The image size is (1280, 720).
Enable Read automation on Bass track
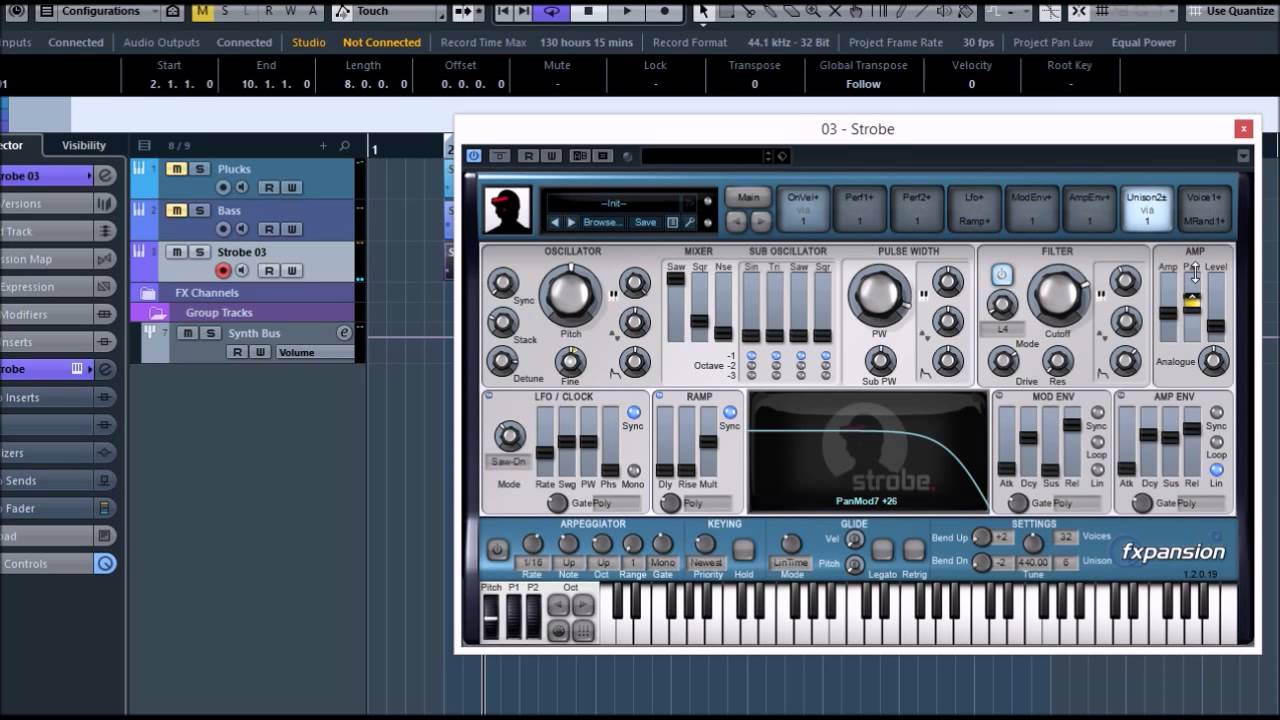tap(268, 229)
